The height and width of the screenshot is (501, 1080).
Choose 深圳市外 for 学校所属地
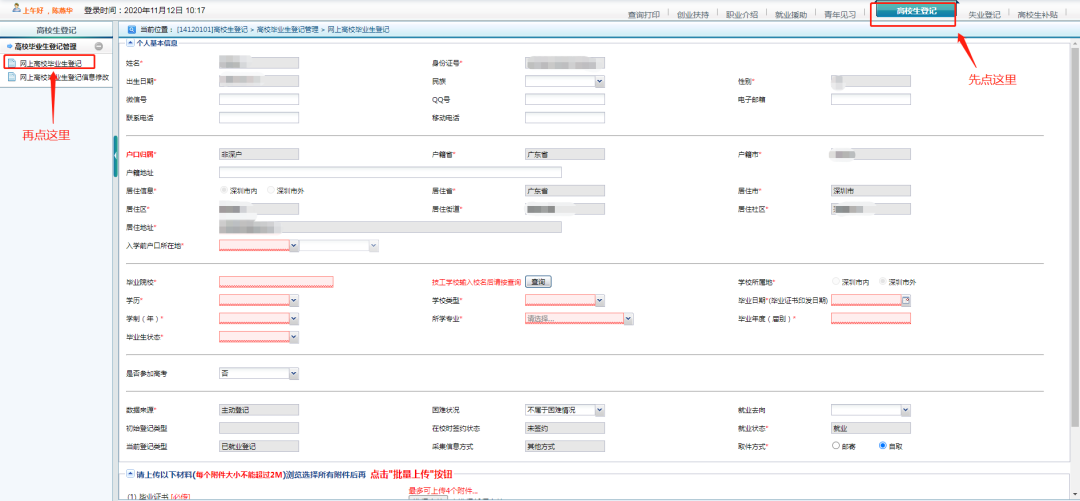[883, 283]
